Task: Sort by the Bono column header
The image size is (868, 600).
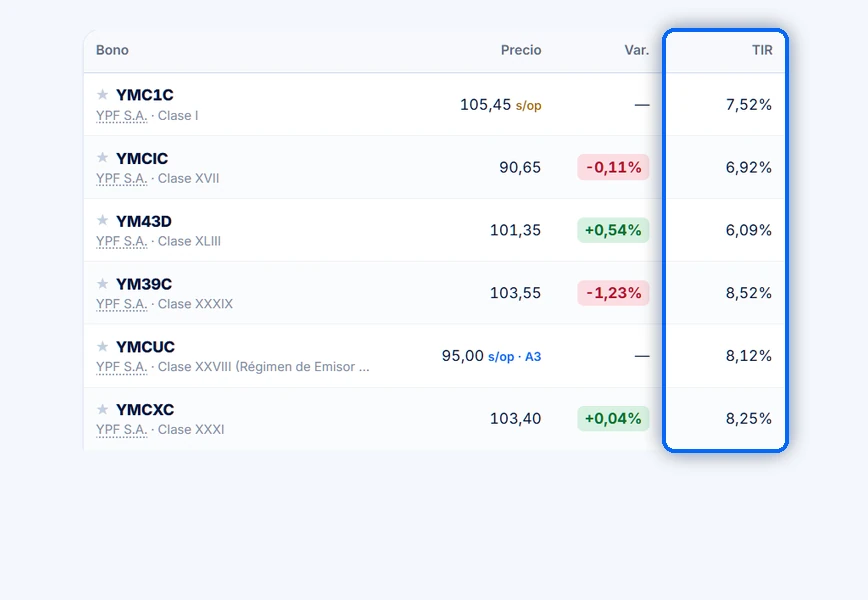Action: coord(112,50)
